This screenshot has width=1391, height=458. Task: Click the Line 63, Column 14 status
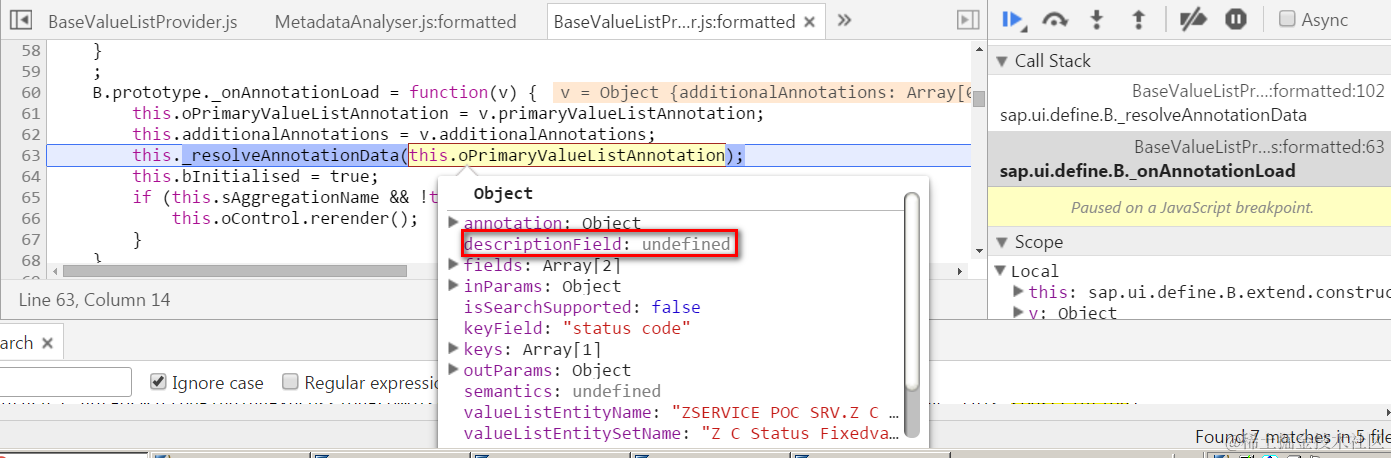click(x=94, y=299)
